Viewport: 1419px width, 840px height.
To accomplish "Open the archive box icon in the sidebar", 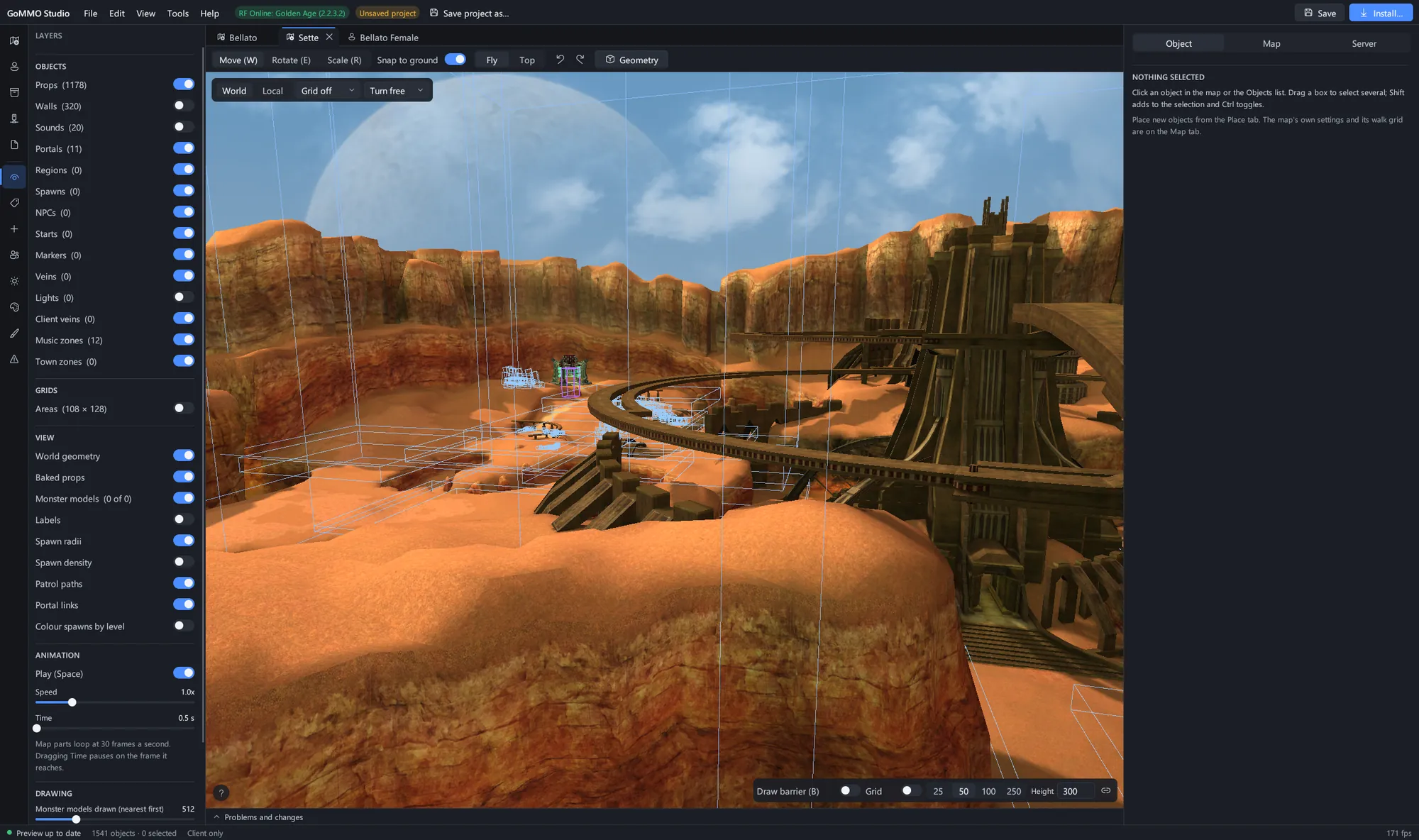I will pos(14,92).
